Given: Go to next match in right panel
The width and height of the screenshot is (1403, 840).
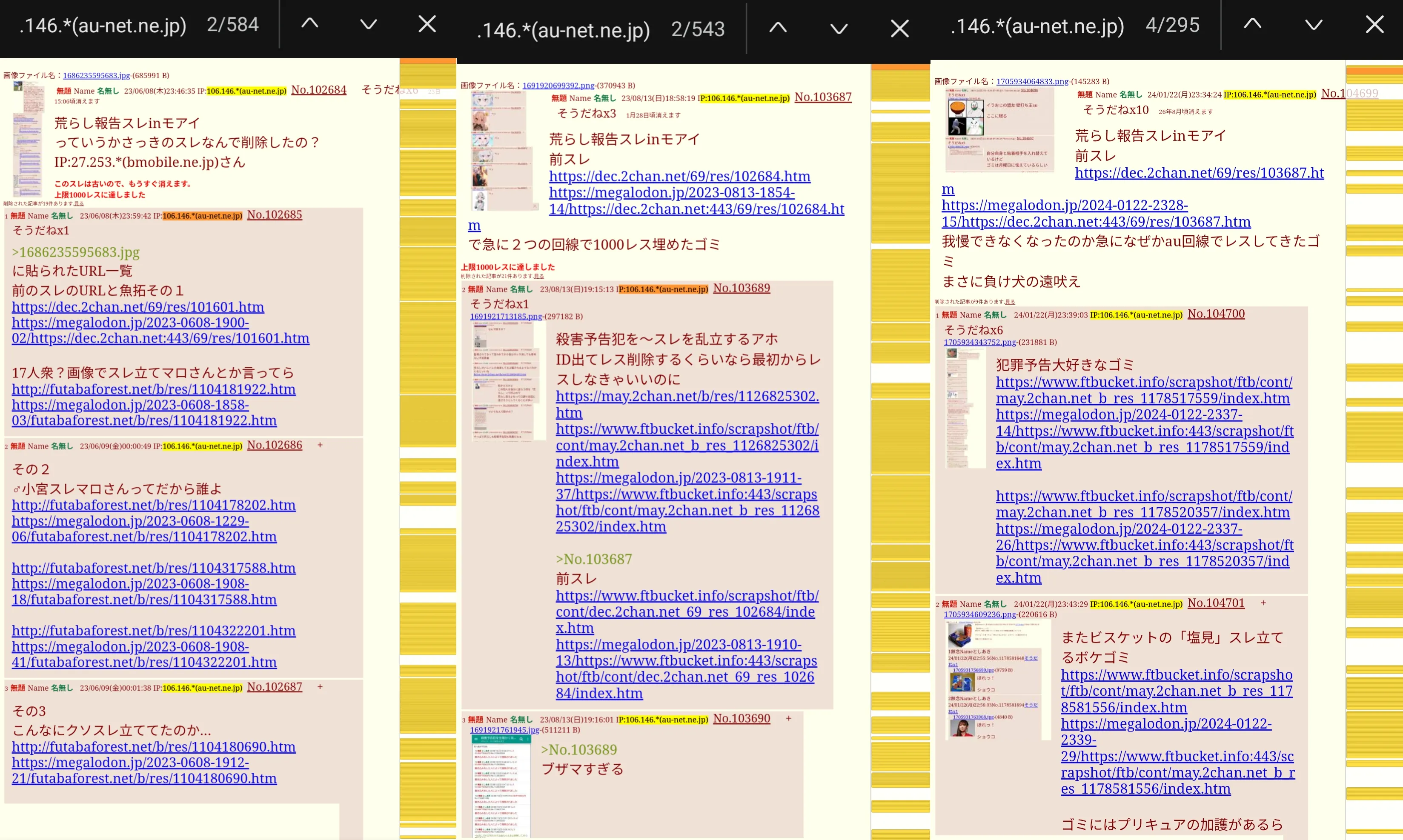Looking at the screenshot, I should (1313, 24).
